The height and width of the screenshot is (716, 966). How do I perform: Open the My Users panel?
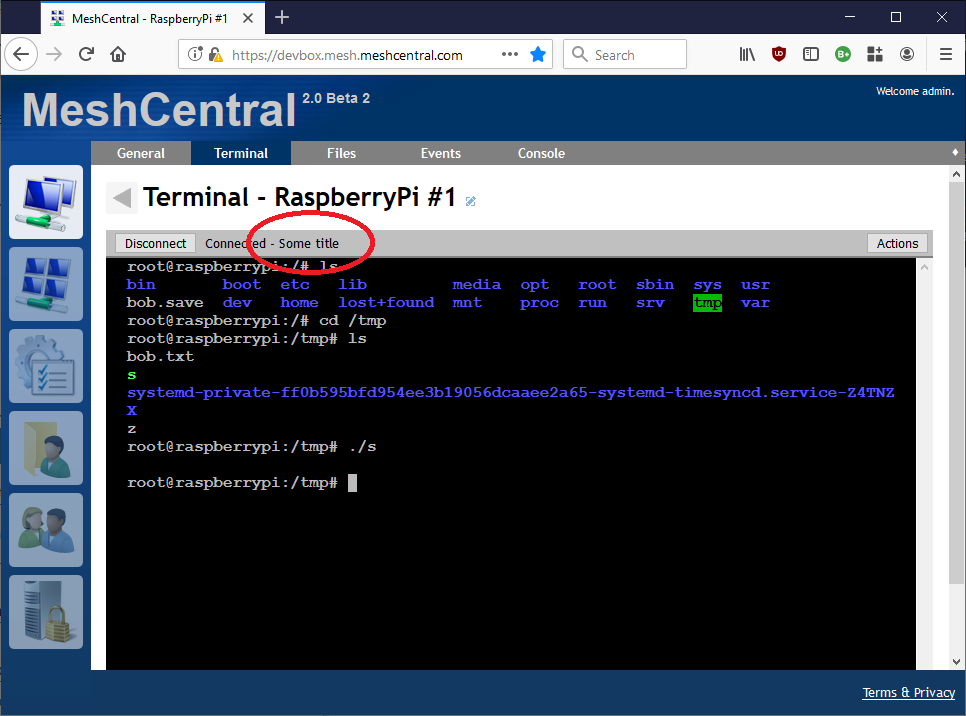click(46, 530)
